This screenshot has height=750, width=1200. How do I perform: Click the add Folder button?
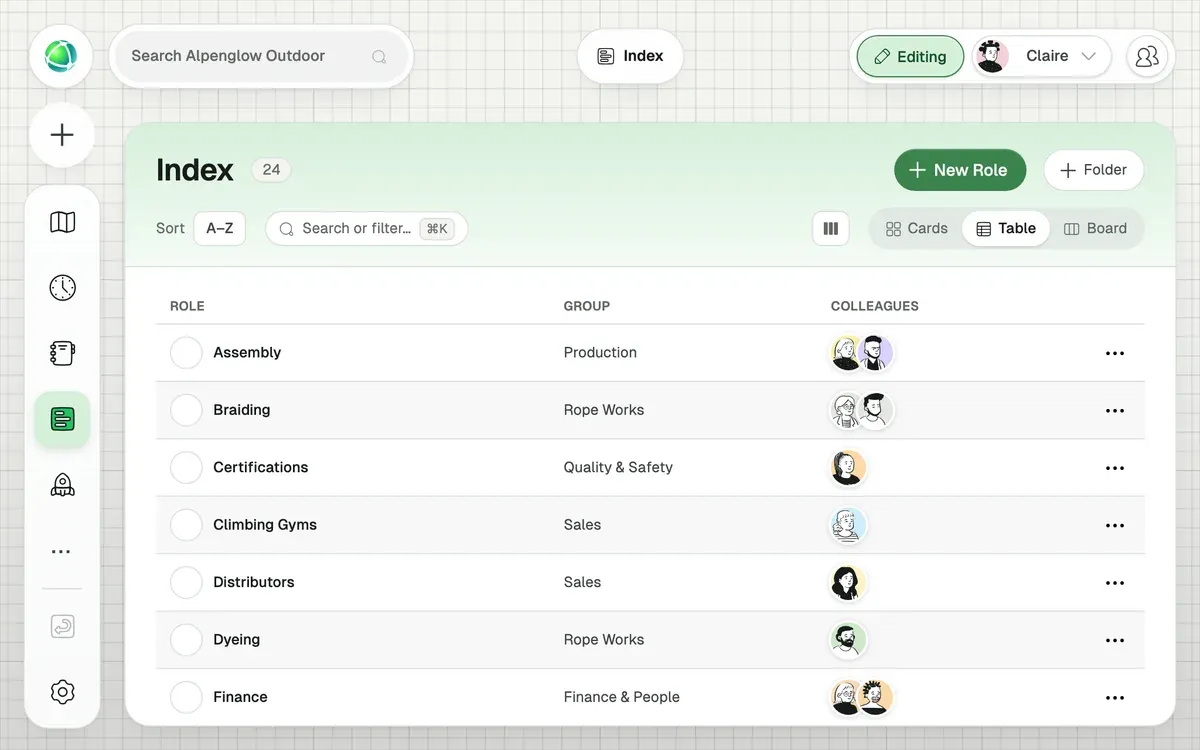pyautogui.click(x=1093, y=170)
